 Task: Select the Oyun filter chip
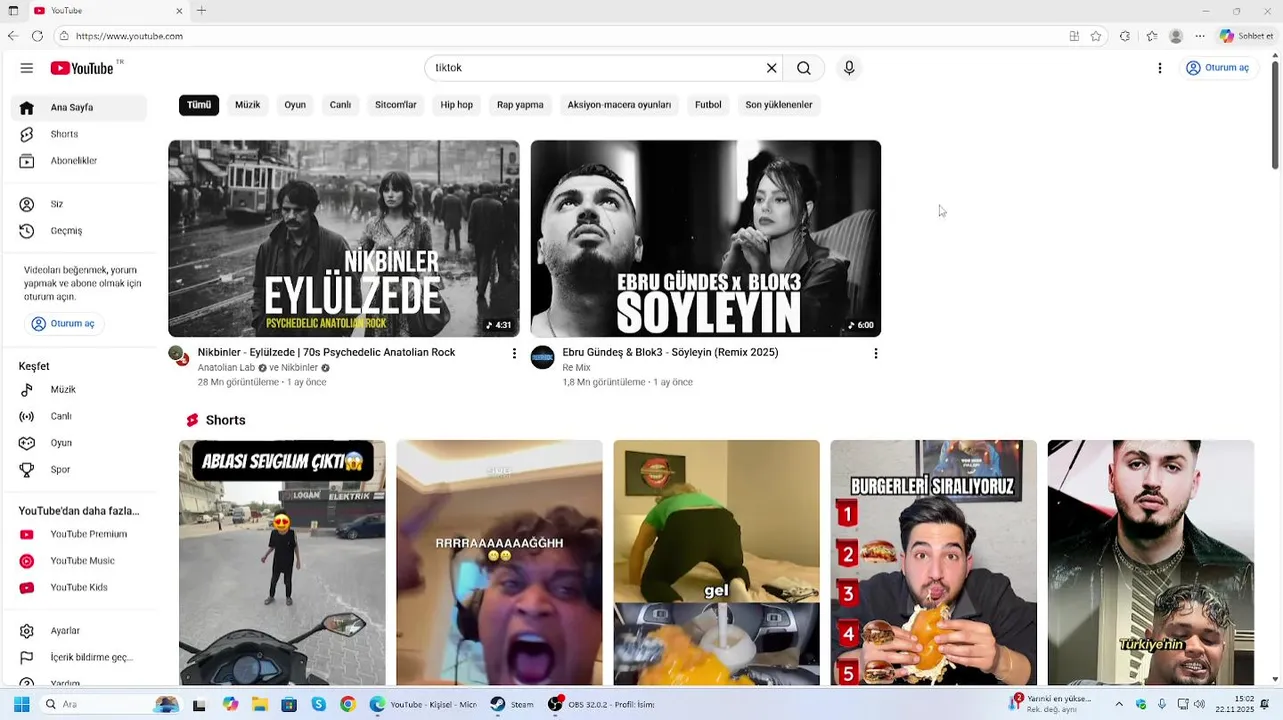295,105
